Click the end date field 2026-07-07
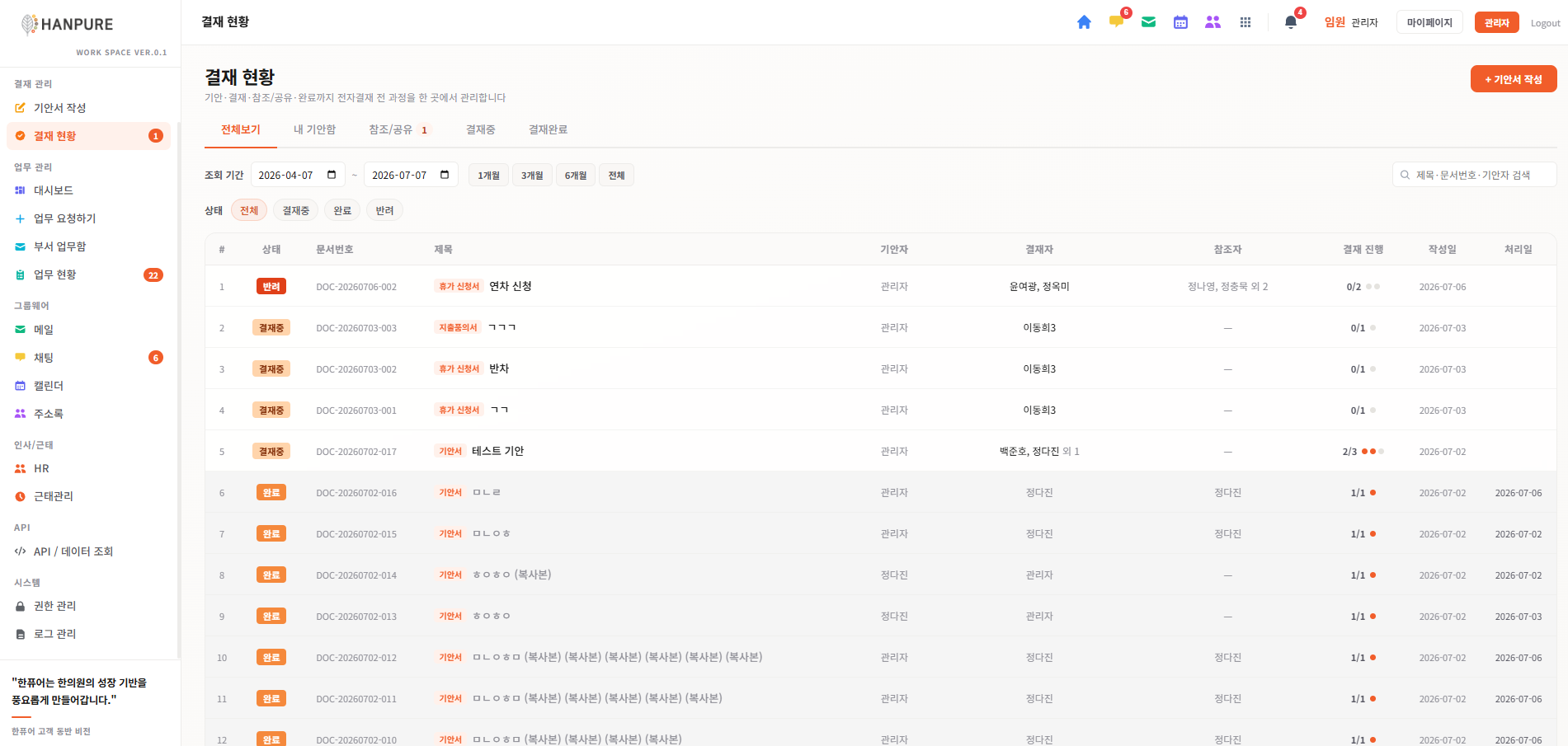The height and width of the screenshot is (746, 1568). click(411, 175)
